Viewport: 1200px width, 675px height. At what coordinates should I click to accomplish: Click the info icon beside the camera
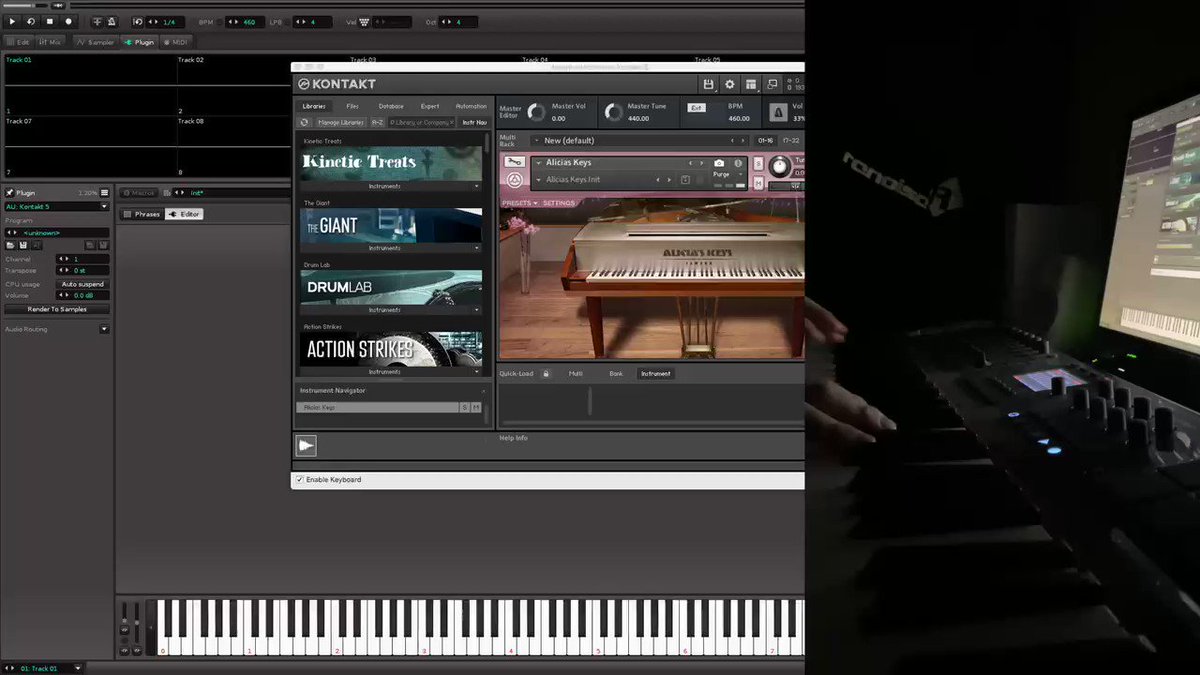pos(738,163)
